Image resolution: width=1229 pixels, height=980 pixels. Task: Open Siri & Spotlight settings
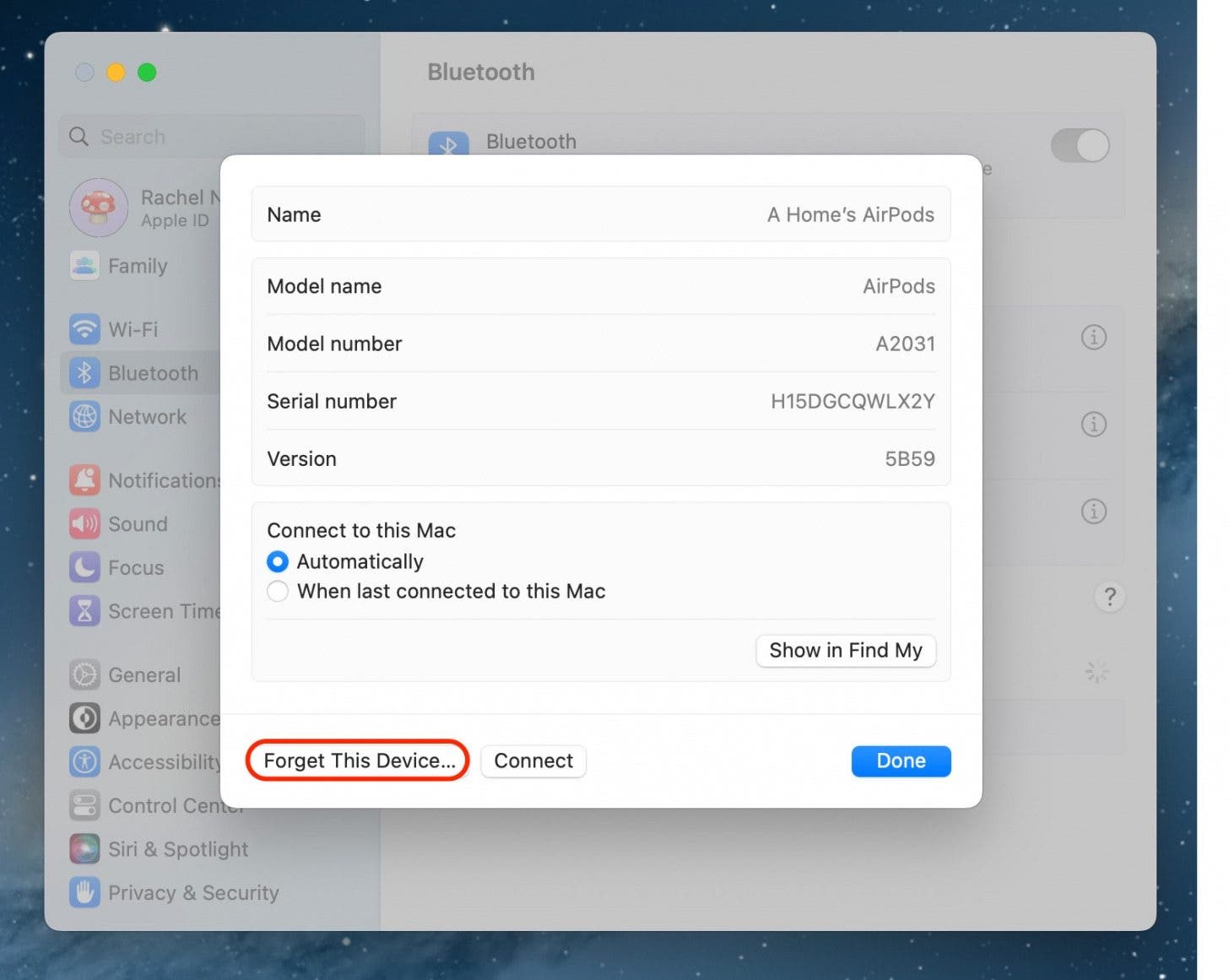tap(177, 849)
